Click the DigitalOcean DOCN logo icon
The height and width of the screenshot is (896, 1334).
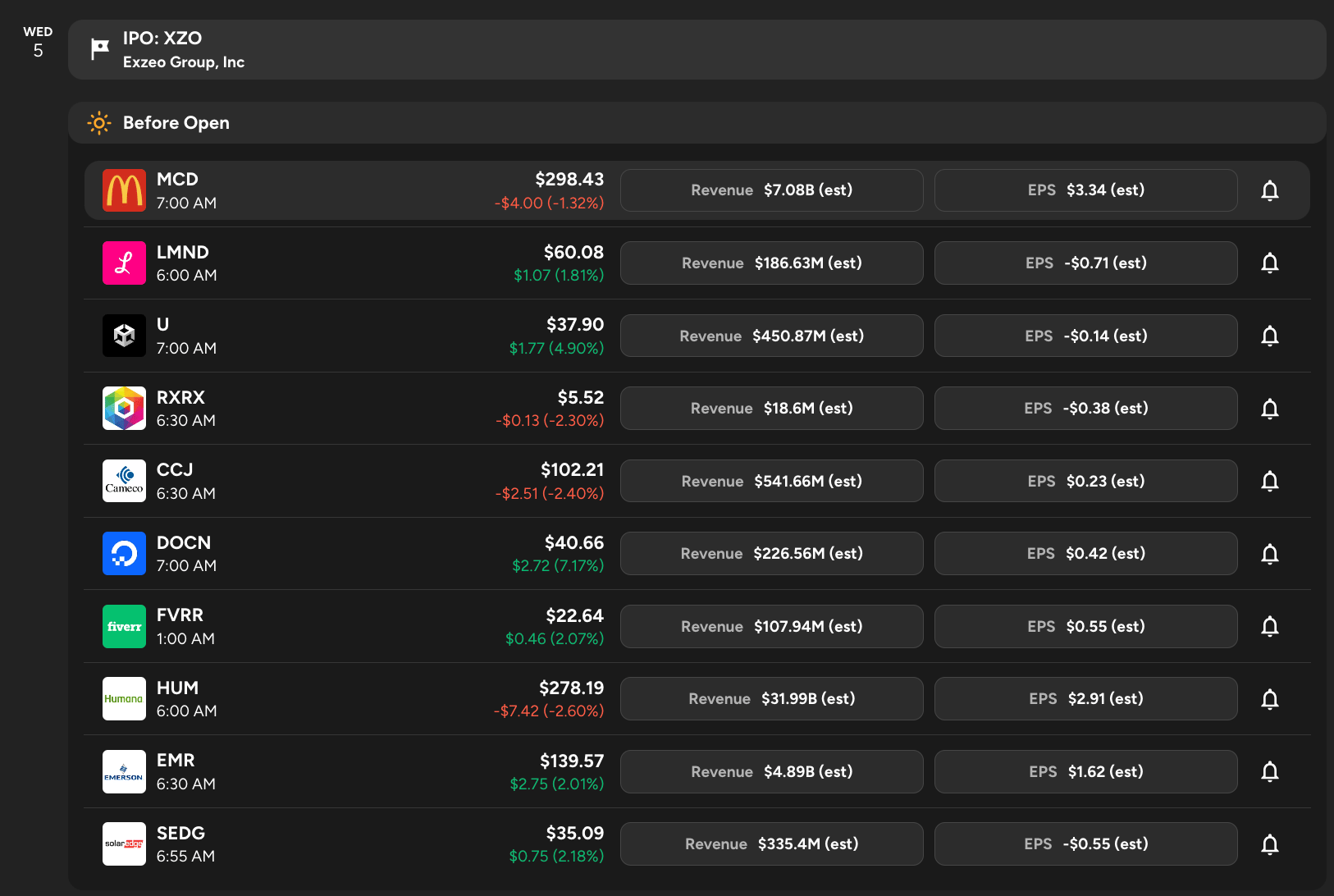point(124,553)
